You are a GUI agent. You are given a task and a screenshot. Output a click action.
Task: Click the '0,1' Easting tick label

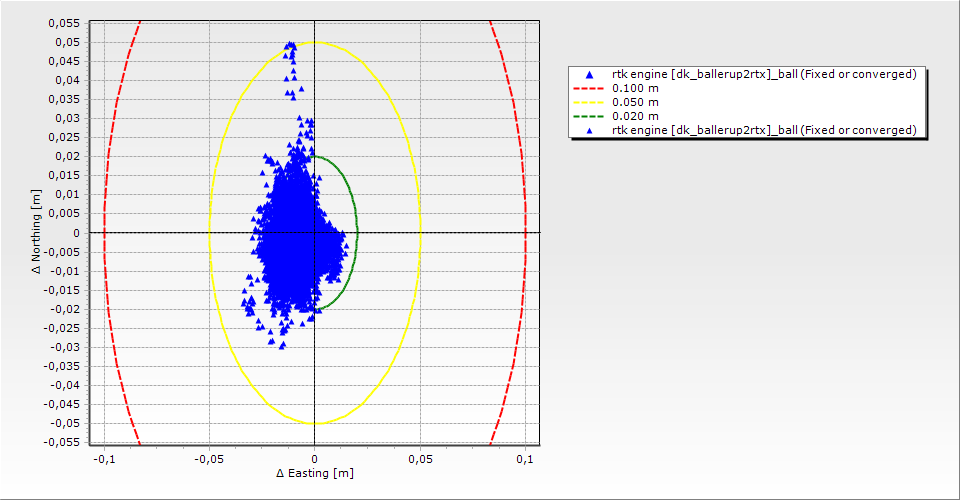coord(525,459)
